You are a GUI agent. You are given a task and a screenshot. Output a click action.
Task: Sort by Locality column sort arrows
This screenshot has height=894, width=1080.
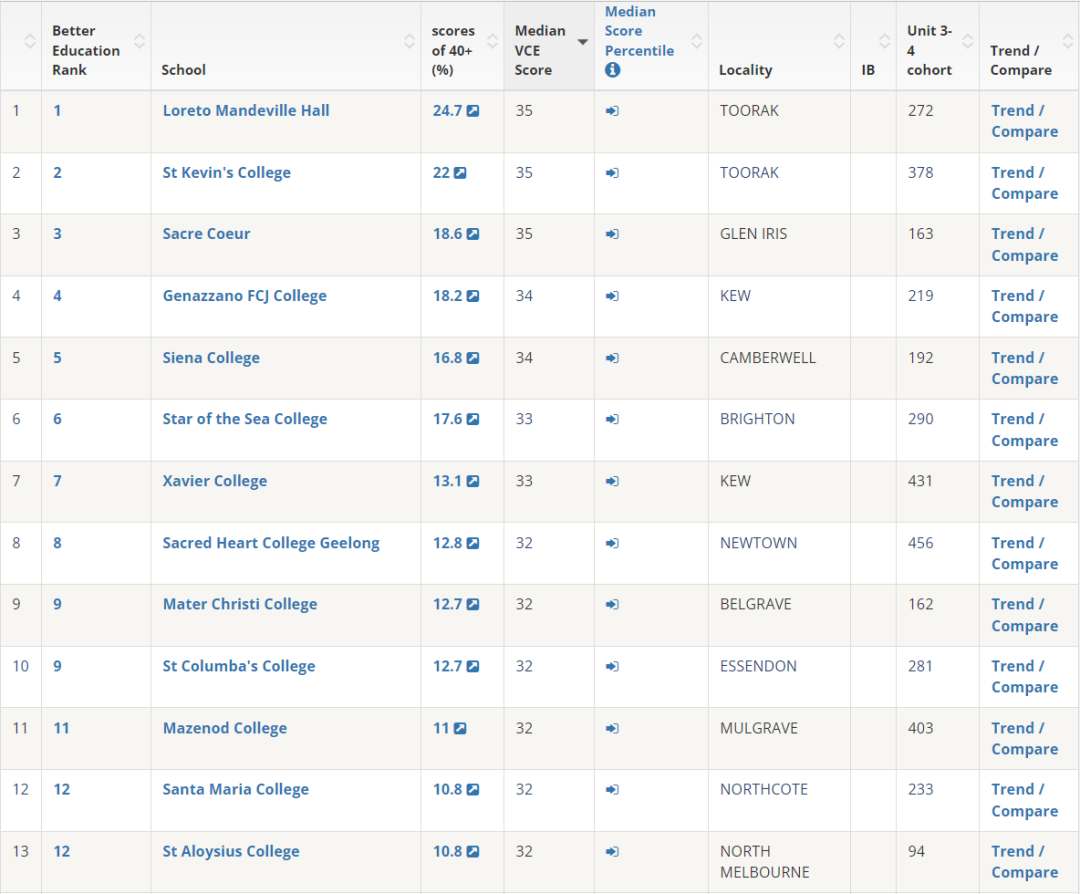click(x=839, y=41)
